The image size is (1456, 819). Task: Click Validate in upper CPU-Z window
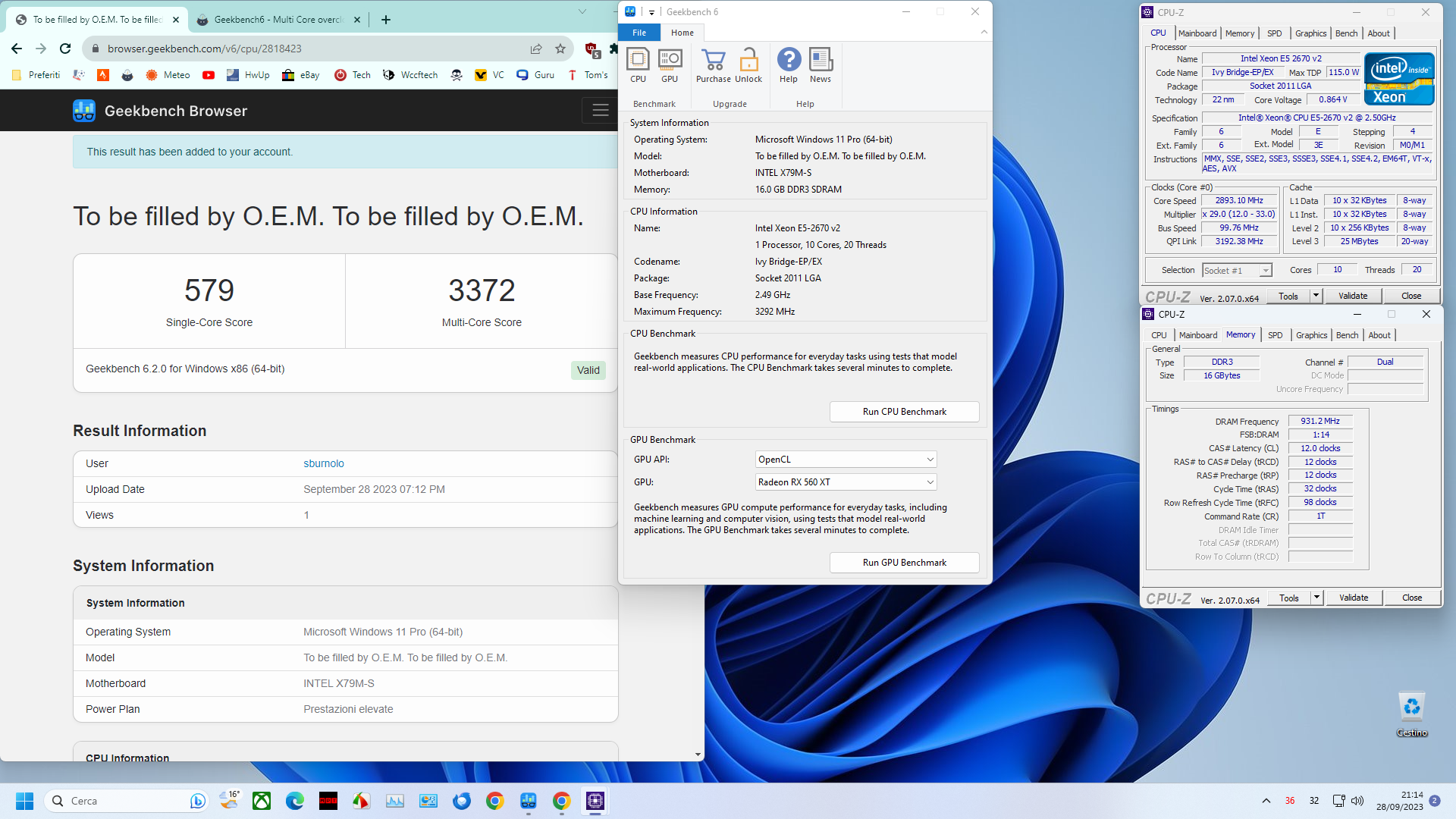[1353, 296]
